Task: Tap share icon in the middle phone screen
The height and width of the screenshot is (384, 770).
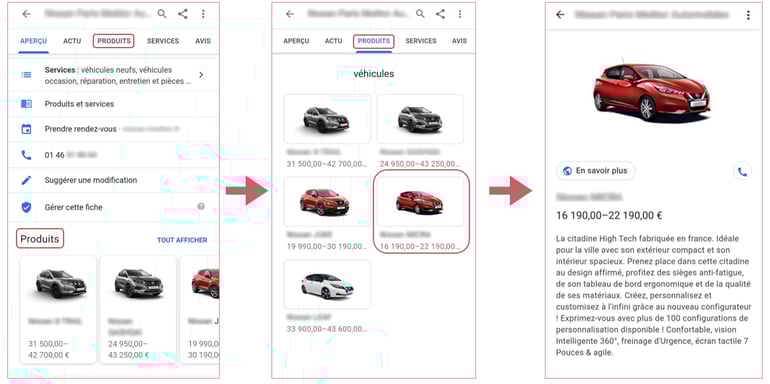Action: tap(440, 14)
